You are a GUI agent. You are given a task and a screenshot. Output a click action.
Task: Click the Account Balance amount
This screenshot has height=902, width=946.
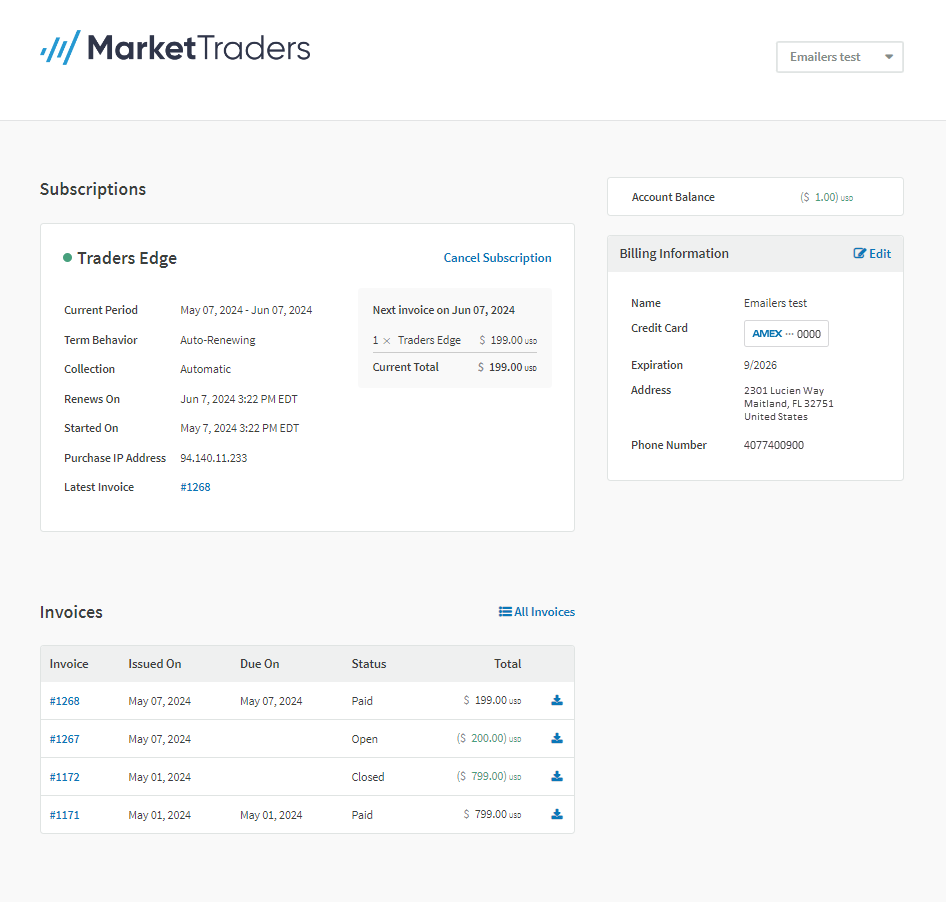(x=826, y=196)
